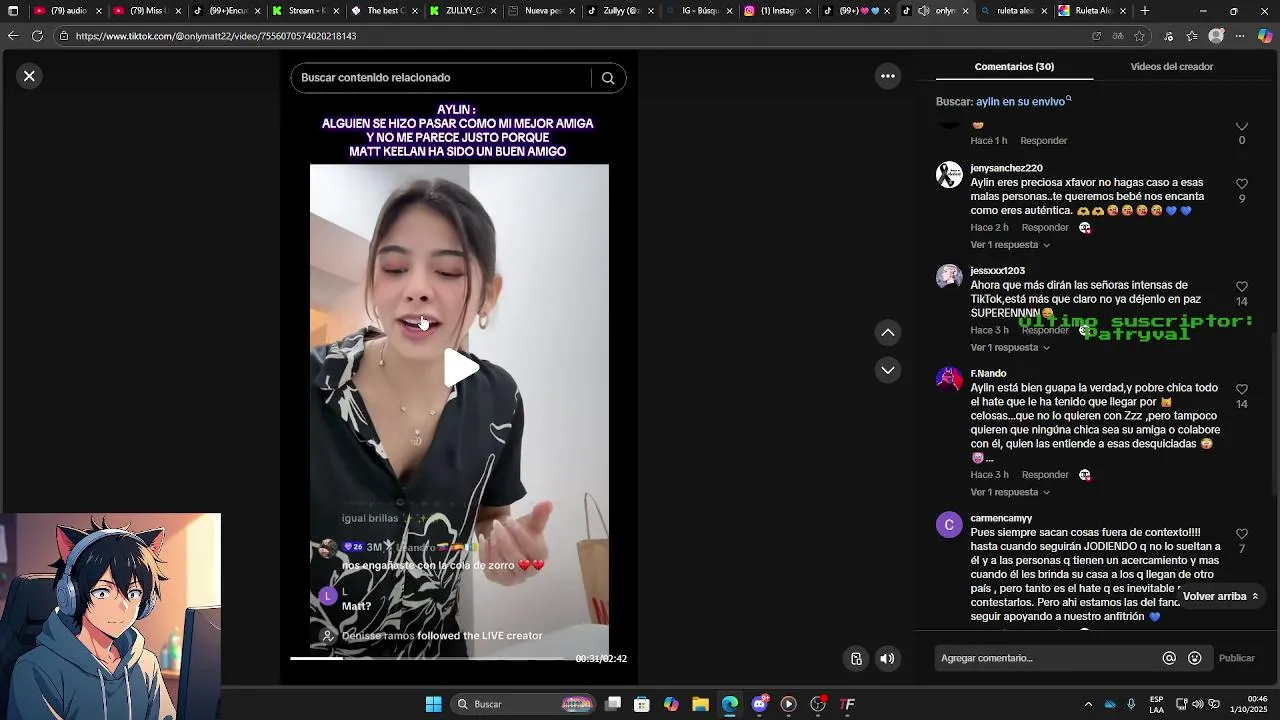
Task: Reply to jenysanchez220's comment
Action: click(x=1045, y=228)
